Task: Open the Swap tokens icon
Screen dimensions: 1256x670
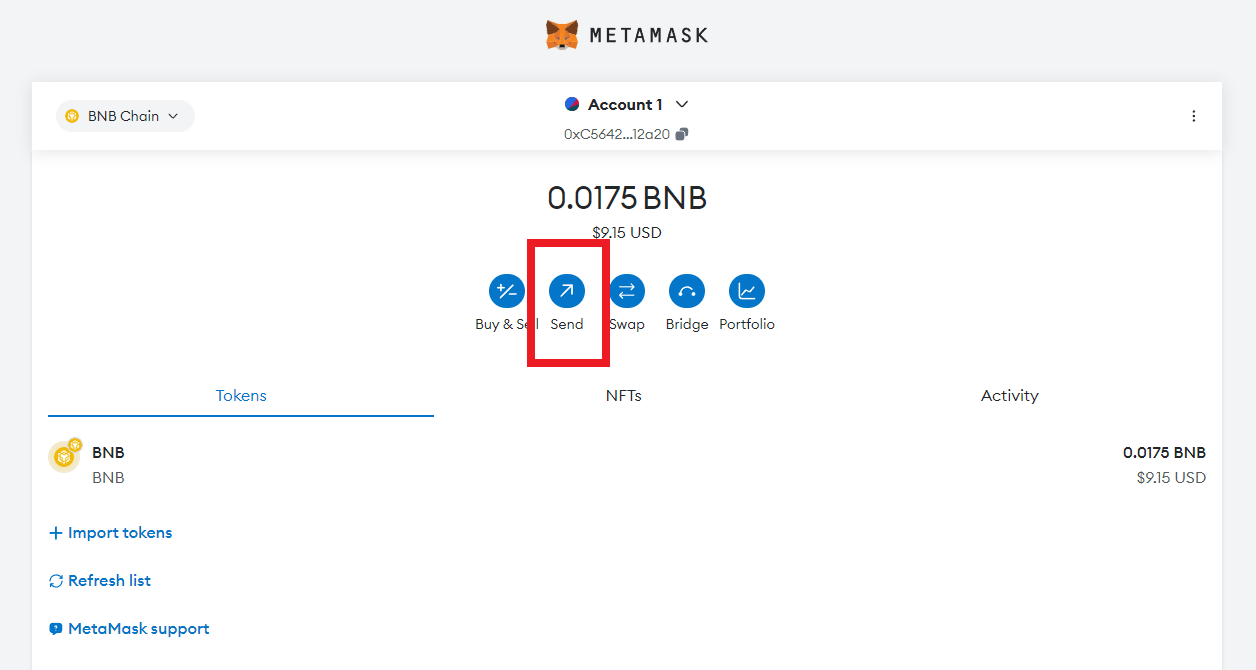Action: pos(627,291)
